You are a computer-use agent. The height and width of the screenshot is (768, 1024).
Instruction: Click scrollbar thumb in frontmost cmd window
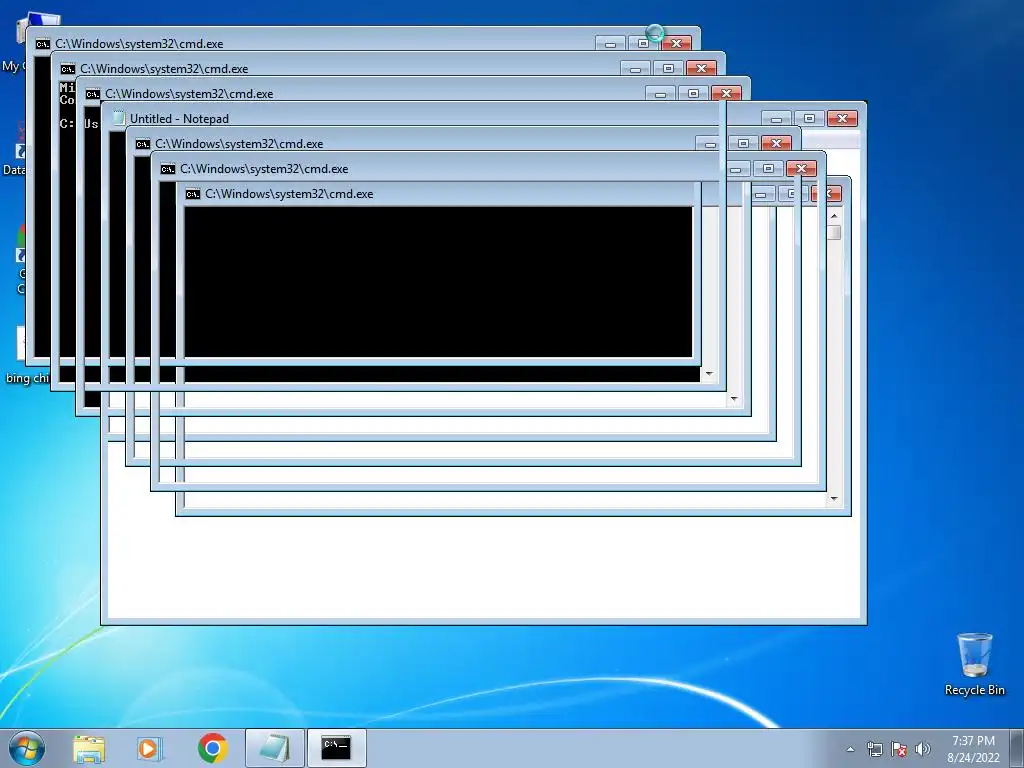point(834,232)
